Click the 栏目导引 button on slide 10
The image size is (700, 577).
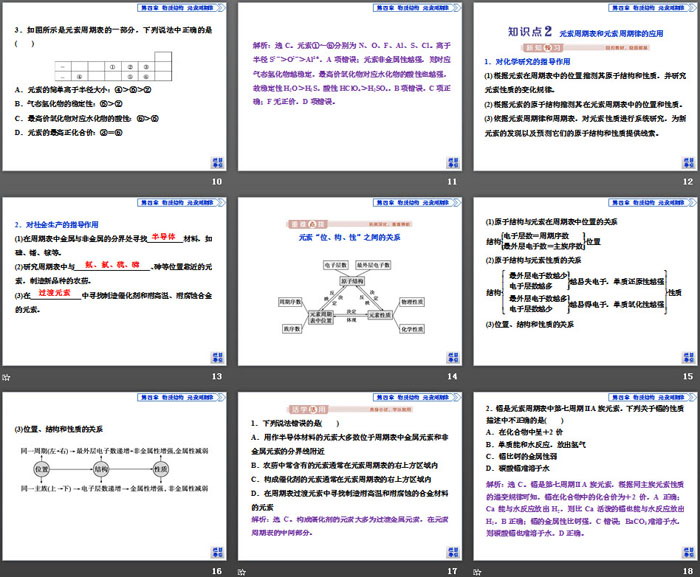pyautogui.click(x=215, y=162)
